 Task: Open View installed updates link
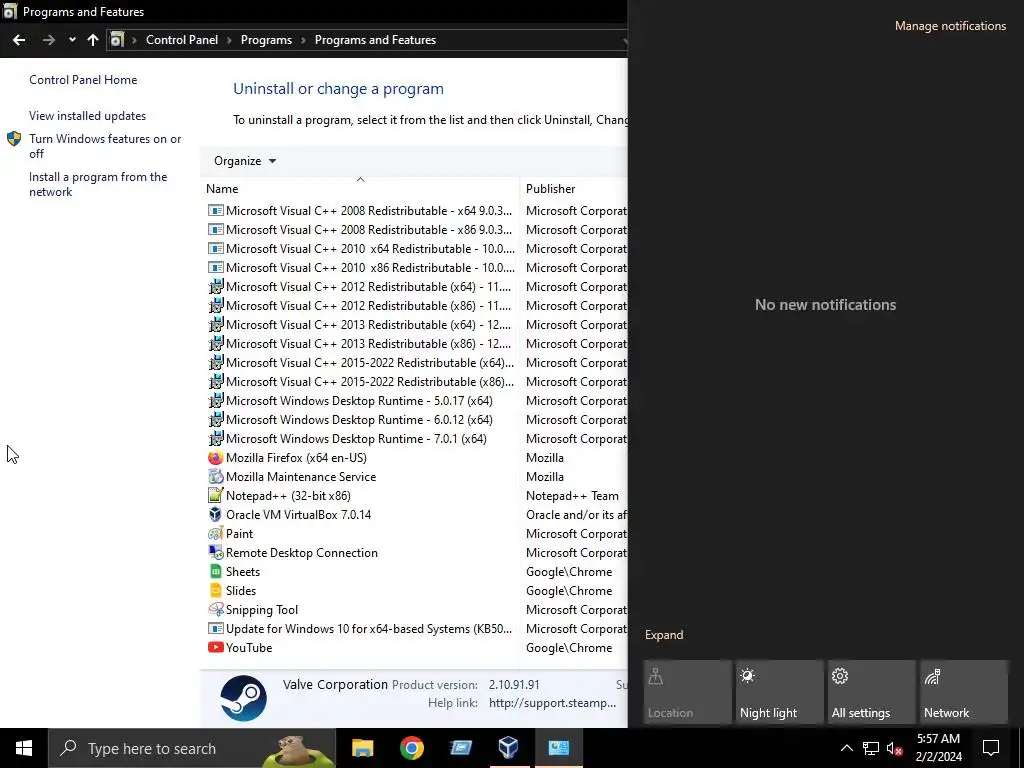click(x=88, y=116)
